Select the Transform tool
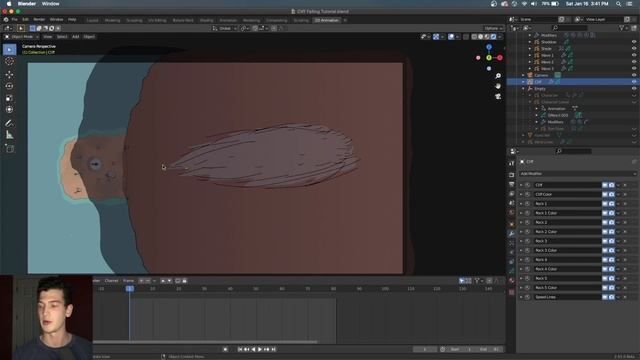The image size is (640, 360). pos(9,109)
